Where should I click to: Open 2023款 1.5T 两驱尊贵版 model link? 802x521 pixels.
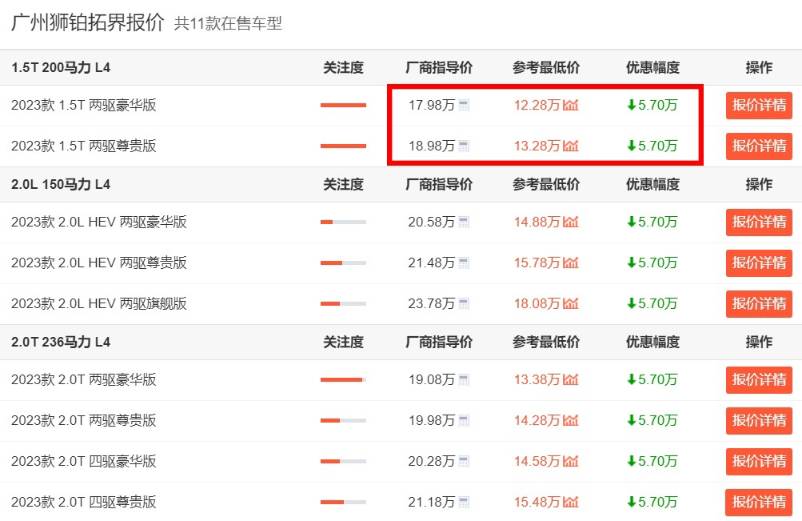(84, 146)
